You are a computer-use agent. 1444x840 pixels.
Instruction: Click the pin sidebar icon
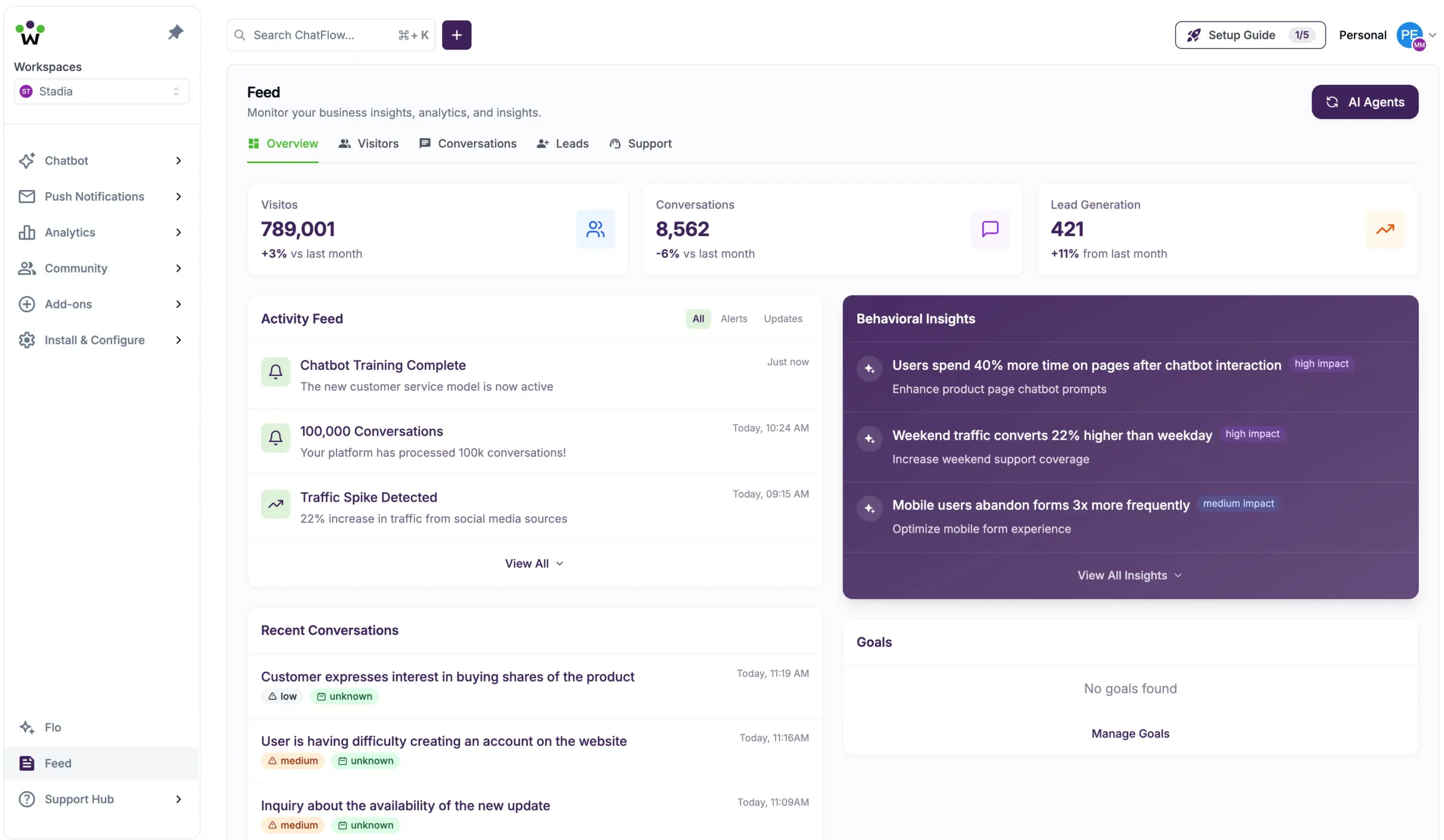coord(175,32)
